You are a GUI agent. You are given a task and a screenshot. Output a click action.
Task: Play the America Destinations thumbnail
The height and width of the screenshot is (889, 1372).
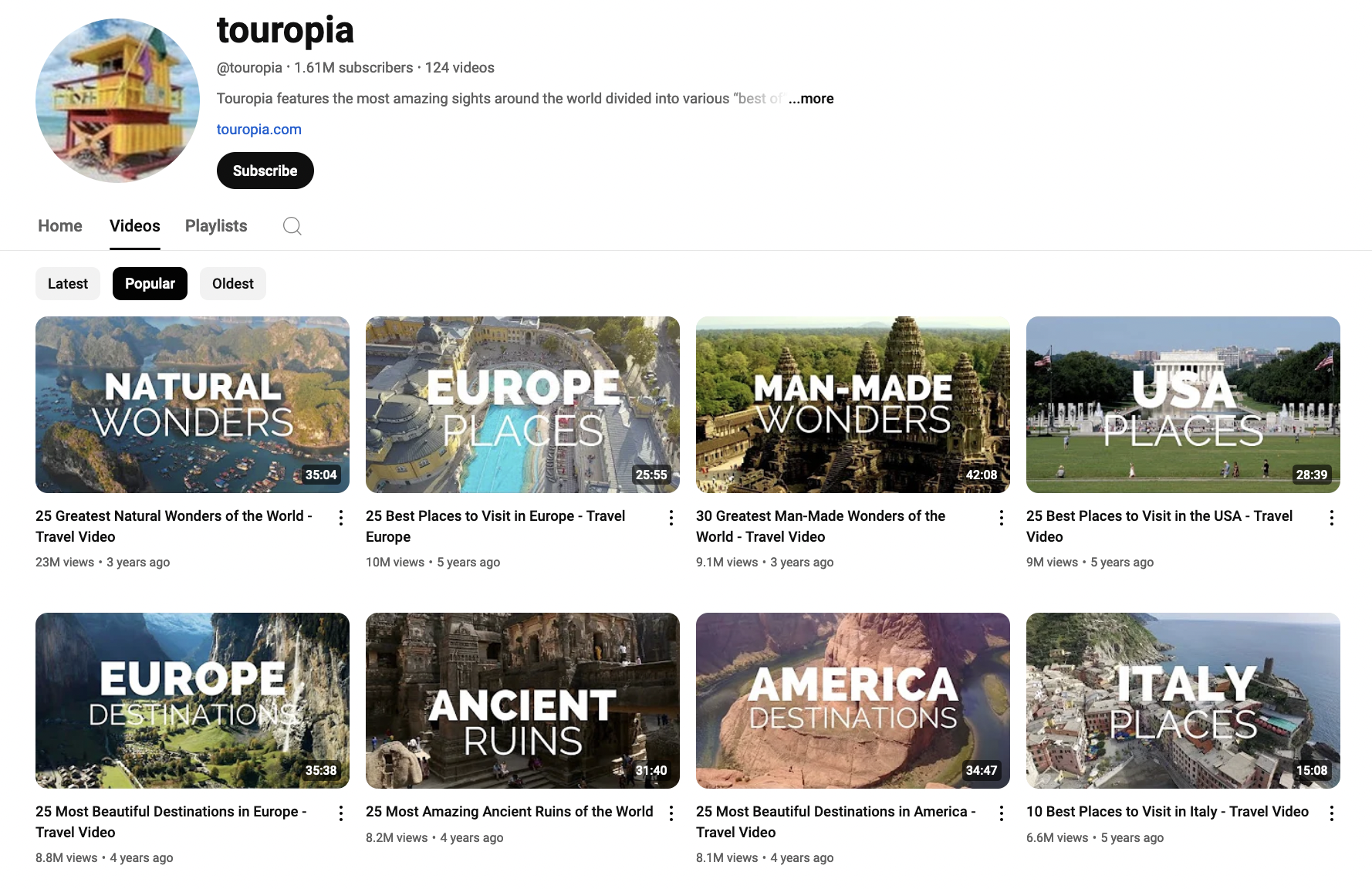[853, 701]
